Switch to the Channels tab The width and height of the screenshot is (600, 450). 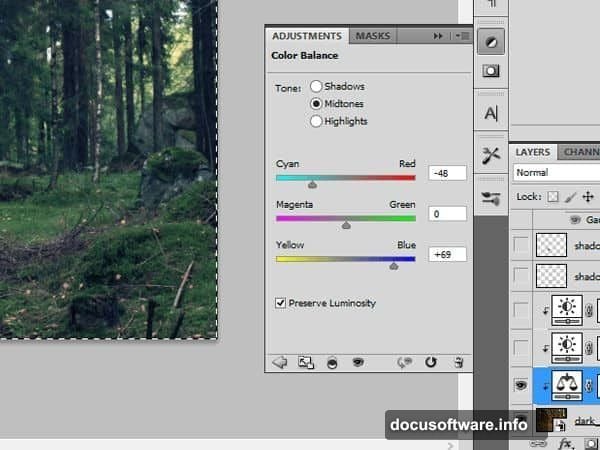click(x=581, y=152)
